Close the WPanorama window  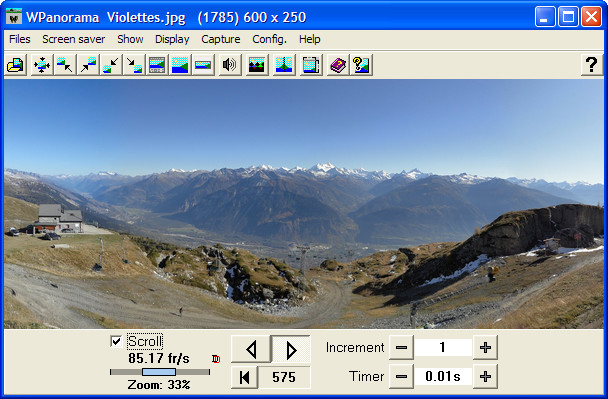pos(591,17)
